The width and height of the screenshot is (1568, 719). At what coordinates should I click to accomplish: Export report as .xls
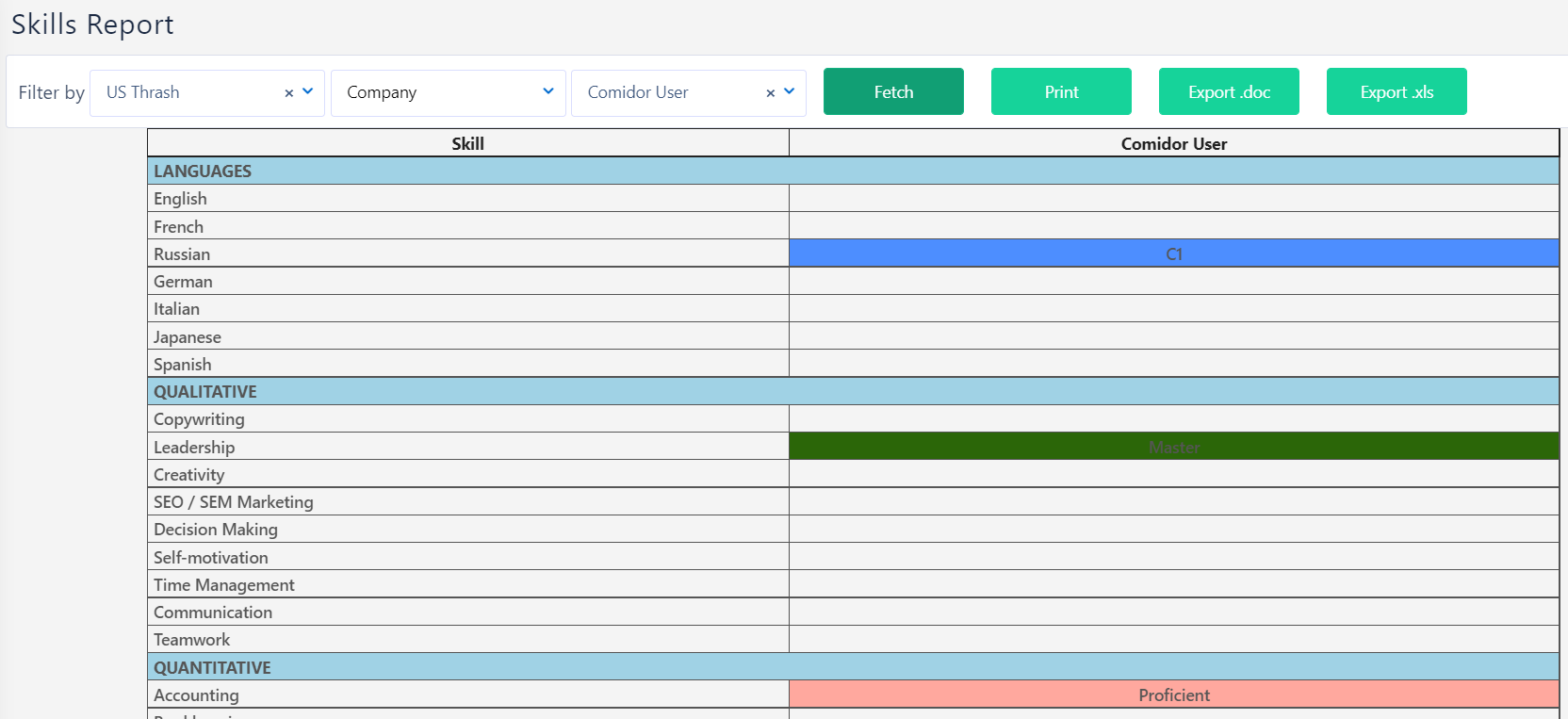click(1396, 91)
